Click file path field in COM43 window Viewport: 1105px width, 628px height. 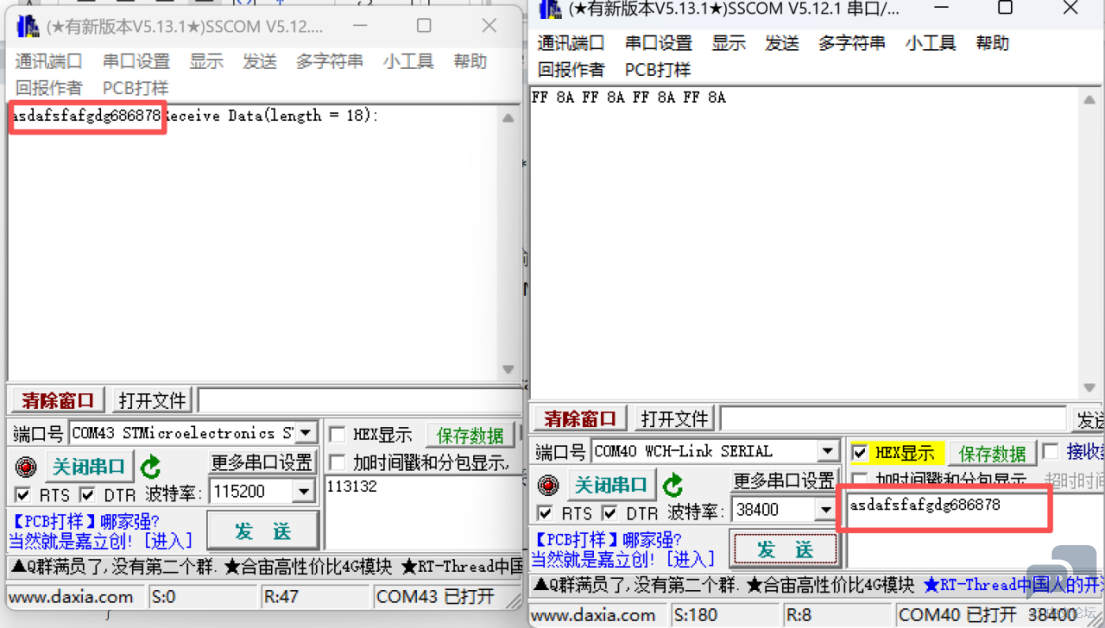[x=360, y=400]
